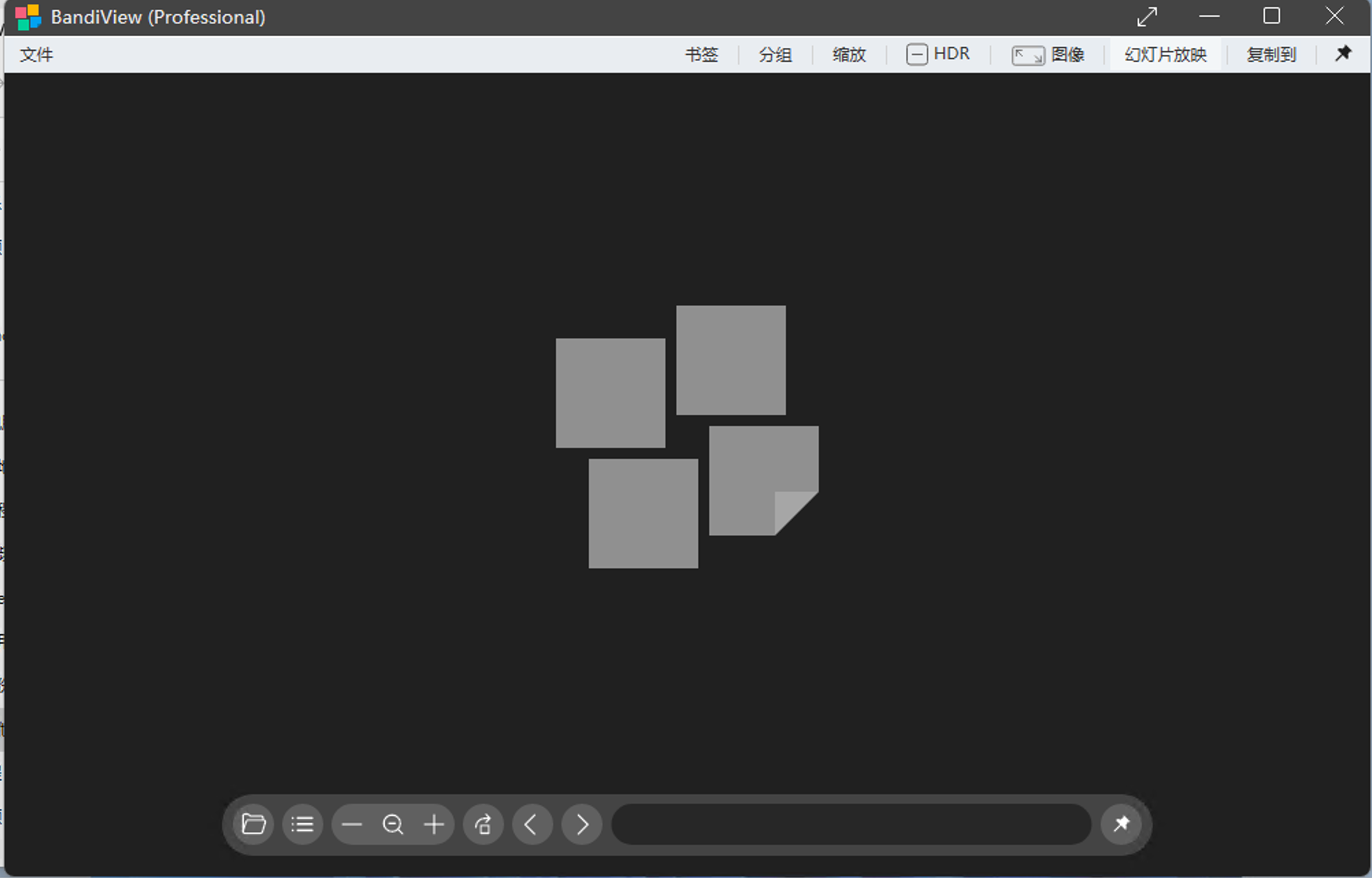
Task: Rotate the image with the rotate icon
Action: tap(483, 824)
